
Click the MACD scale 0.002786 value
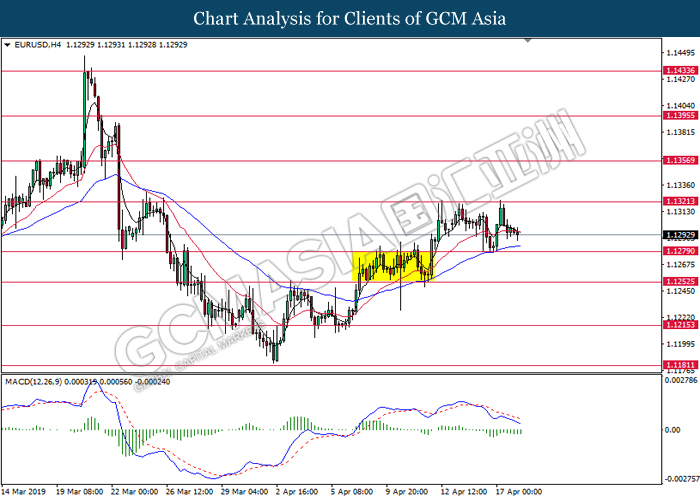point(681,380)
